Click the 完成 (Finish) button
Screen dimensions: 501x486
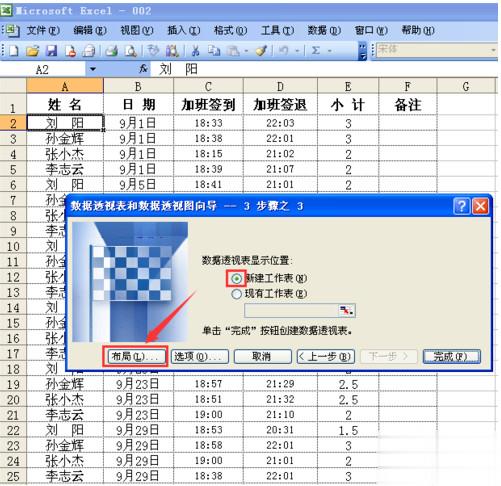pos(452,357)
